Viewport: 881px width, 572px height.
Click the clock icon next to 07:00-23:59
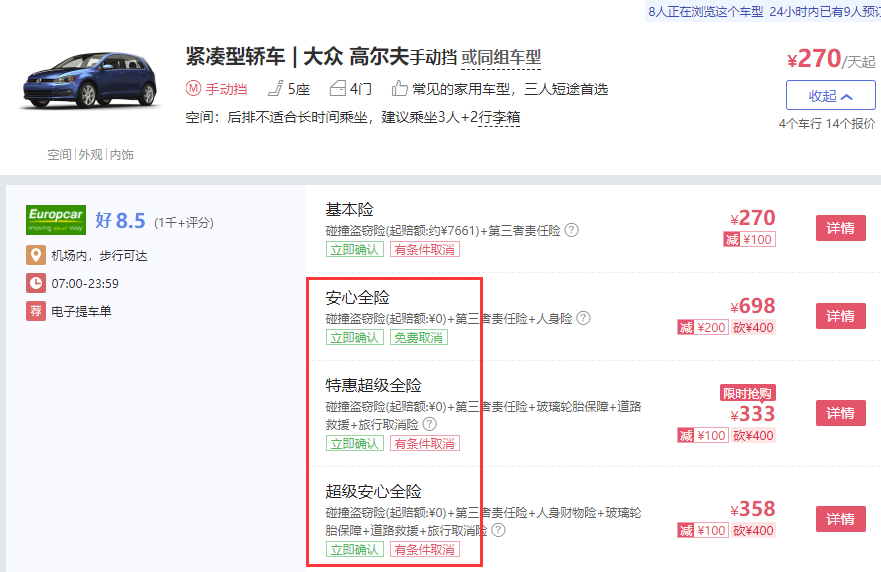coord(36,283)
